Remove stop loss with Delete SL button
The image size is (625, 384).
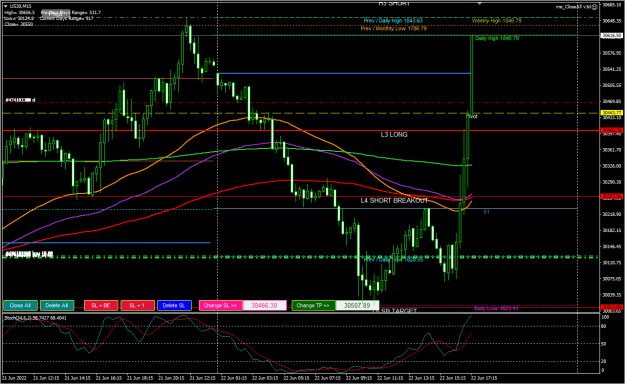coord(174,305)
